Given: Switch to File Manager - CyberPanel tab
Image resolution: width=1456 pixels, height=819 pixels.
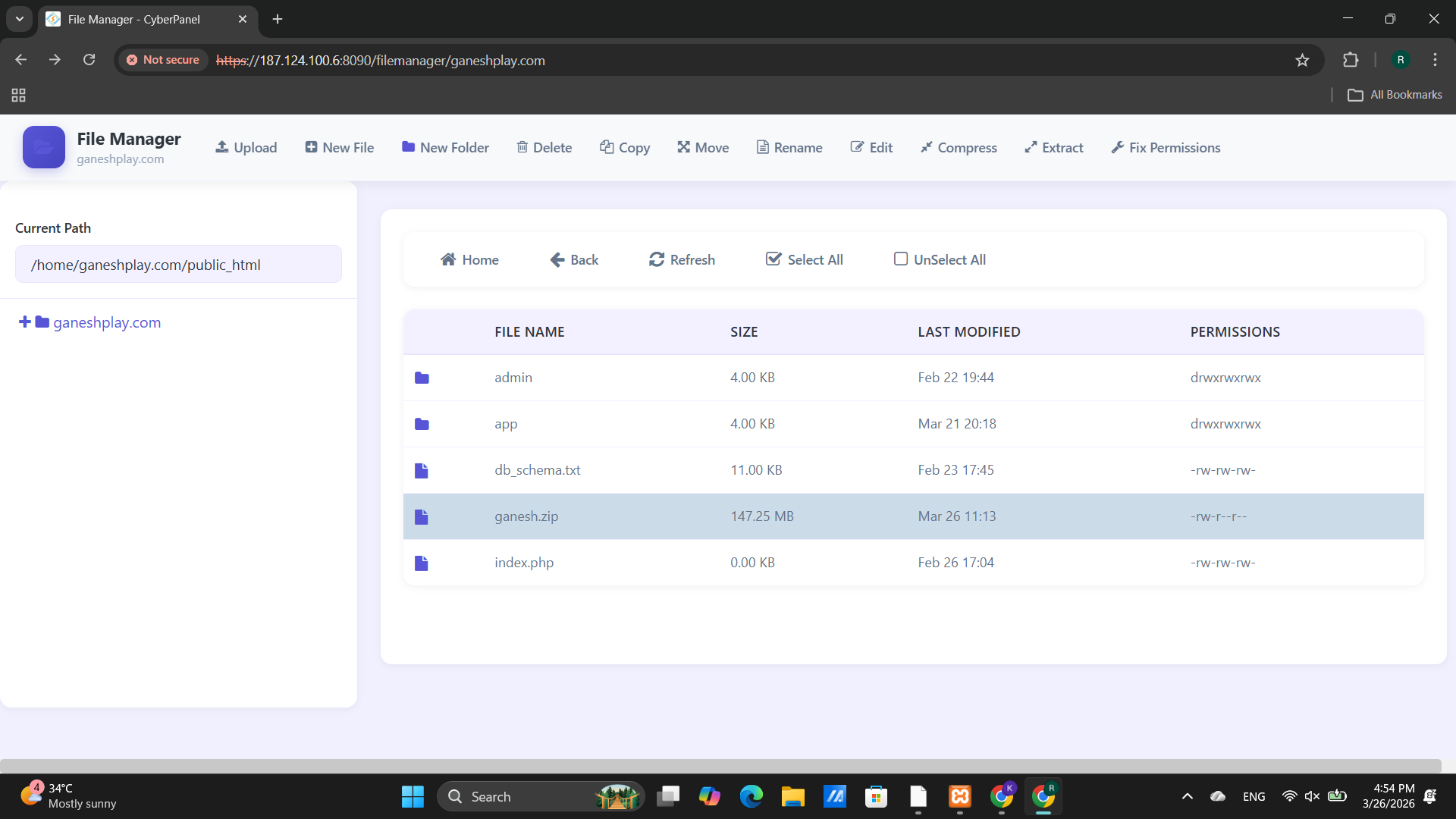Looking at the screenshot, I should pyautogui.click(x=134, y=19).
